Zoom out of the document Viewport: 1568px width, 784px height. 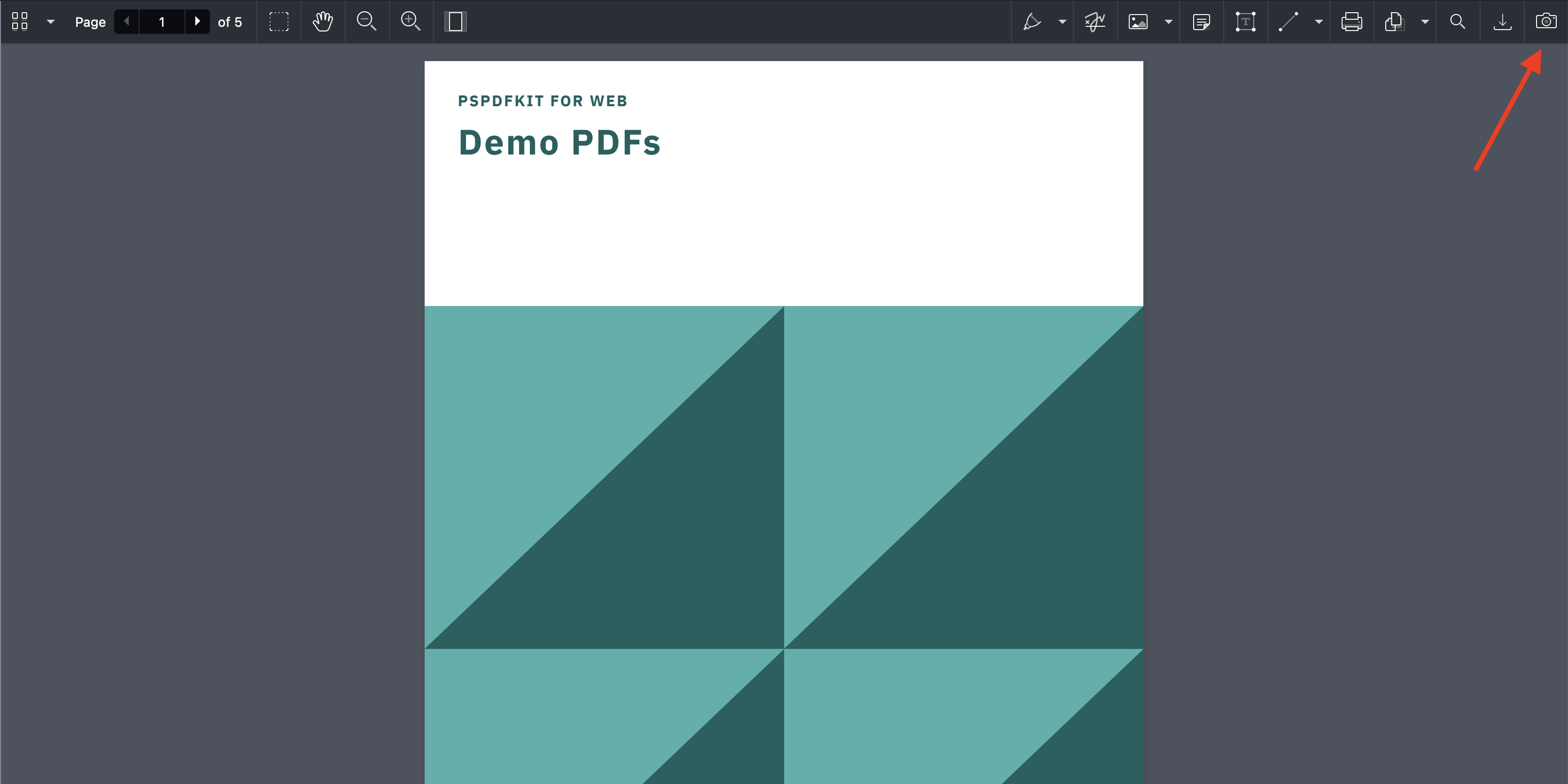pyautogui.click(x=366, y=21)
